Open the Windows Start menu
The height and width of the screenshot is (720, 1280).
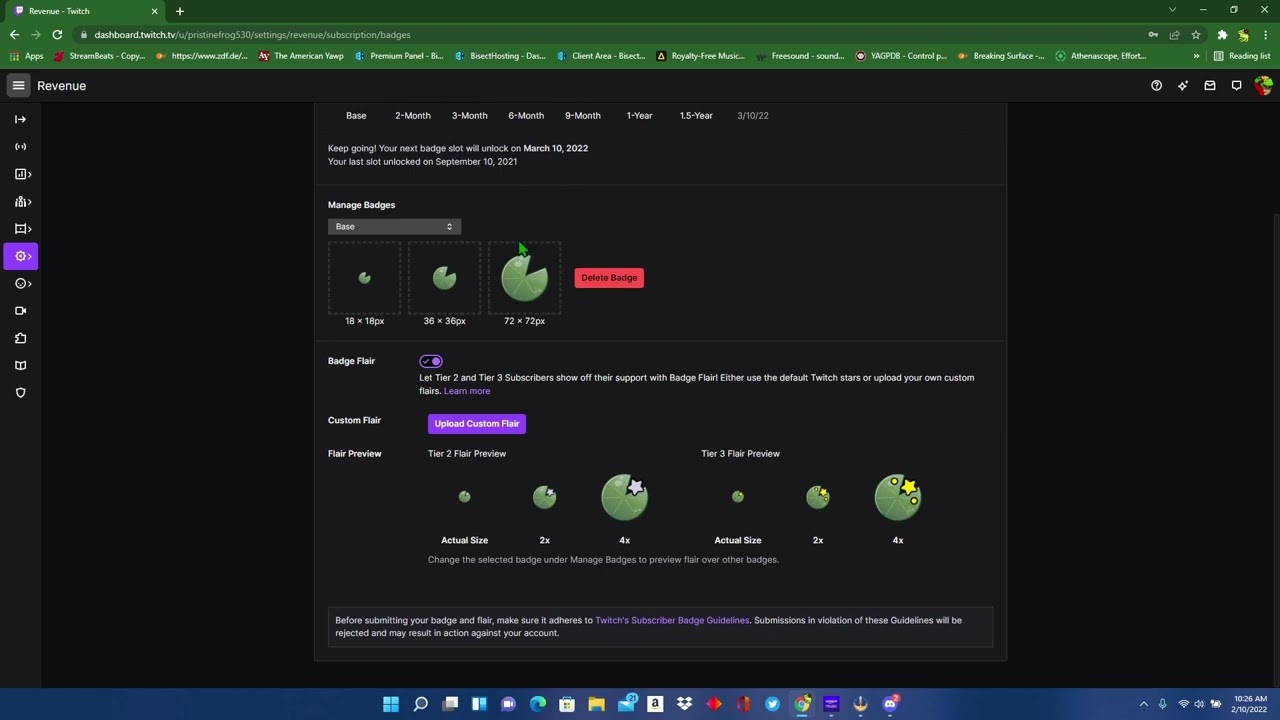coord(391,704)
